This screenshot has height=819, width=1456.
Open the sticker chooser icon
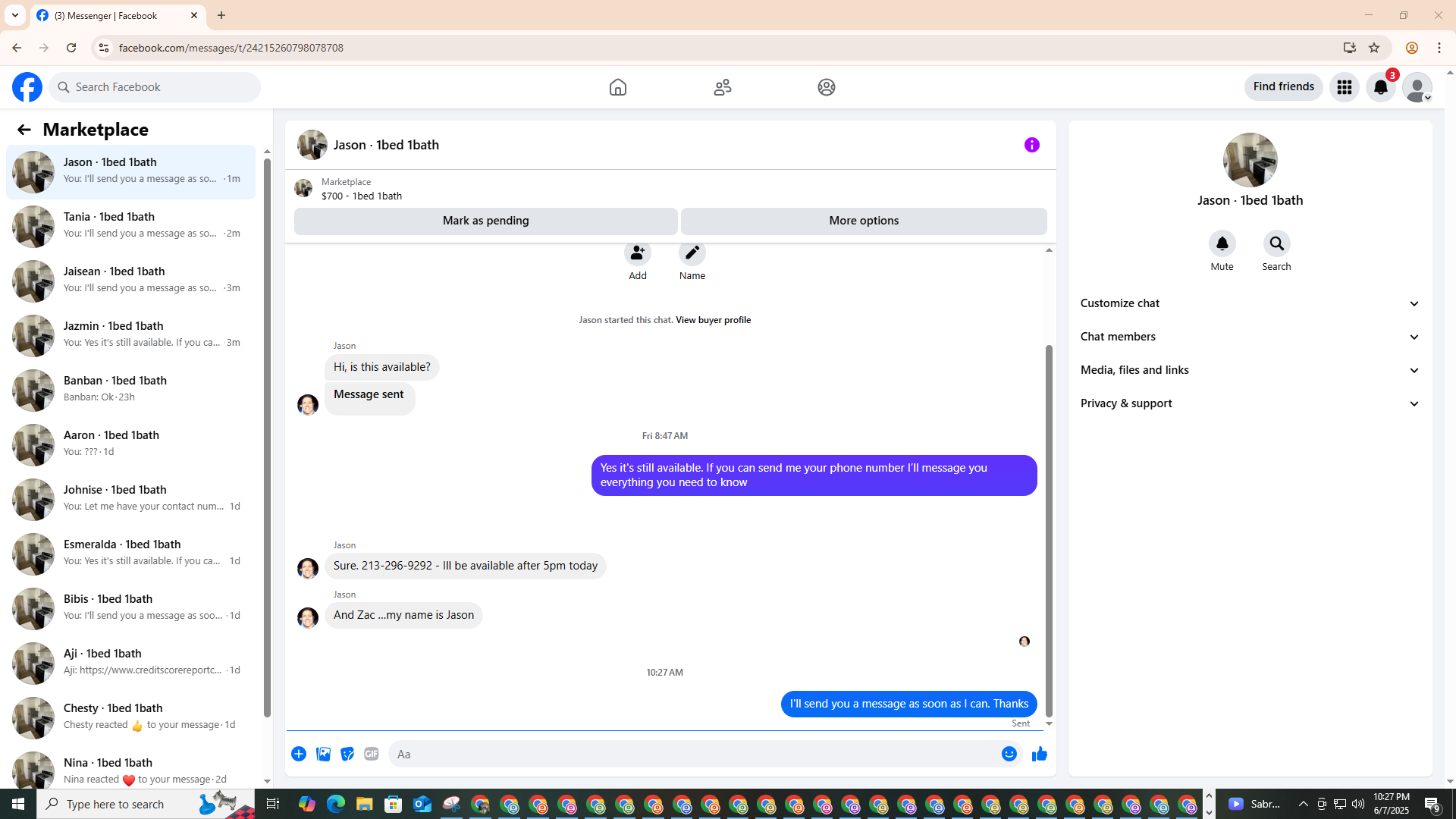(347, 754)
